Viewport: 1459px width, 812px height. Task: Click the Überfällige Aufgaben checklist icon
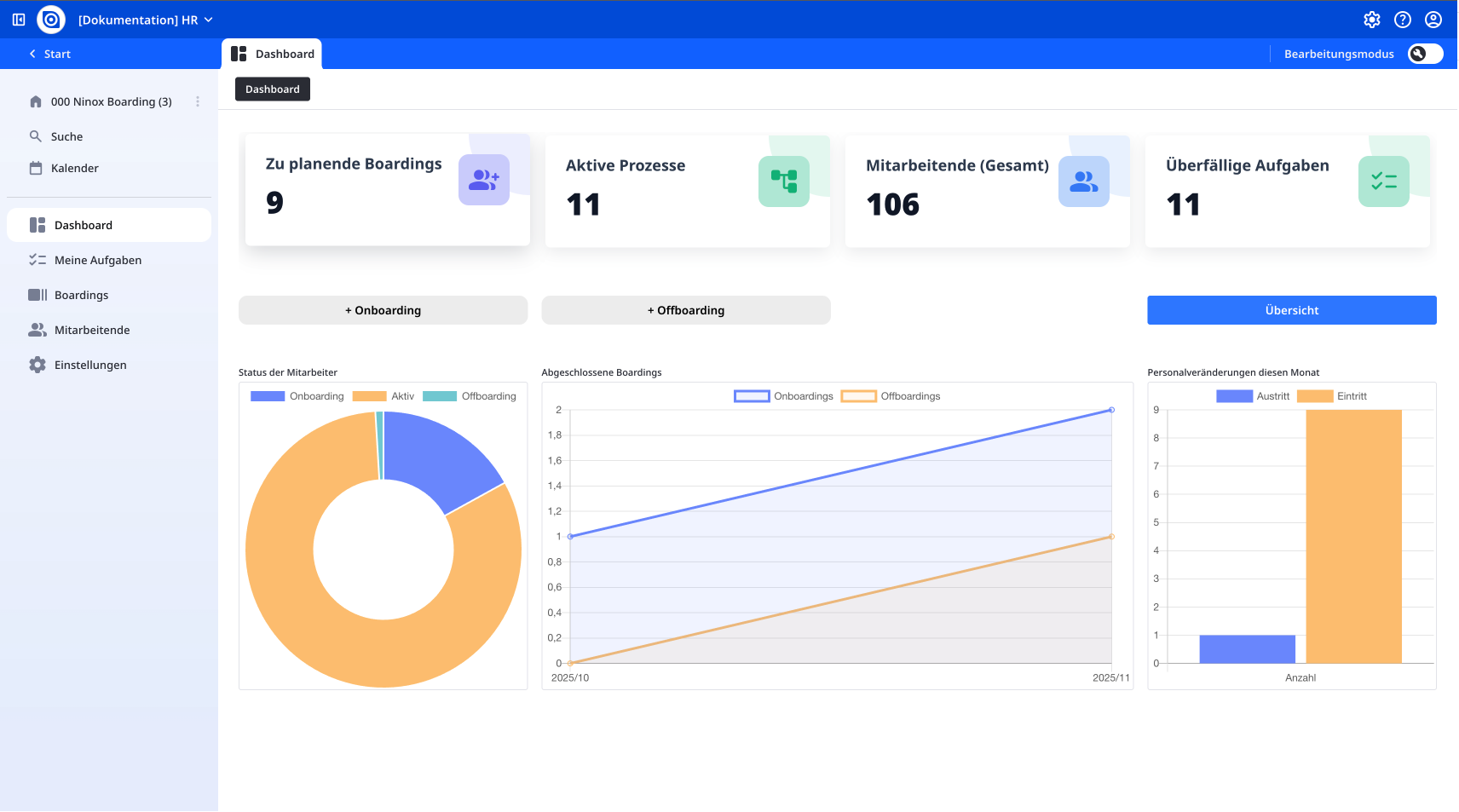[1383, 181]
